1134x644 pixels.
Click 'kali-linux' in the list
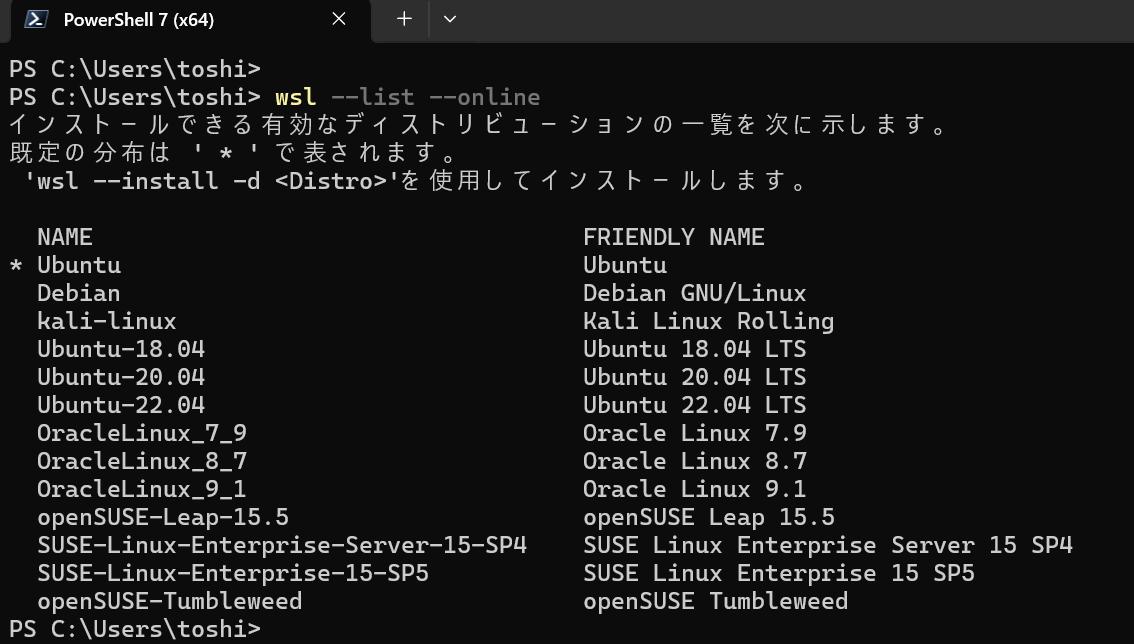coord(107,321)
